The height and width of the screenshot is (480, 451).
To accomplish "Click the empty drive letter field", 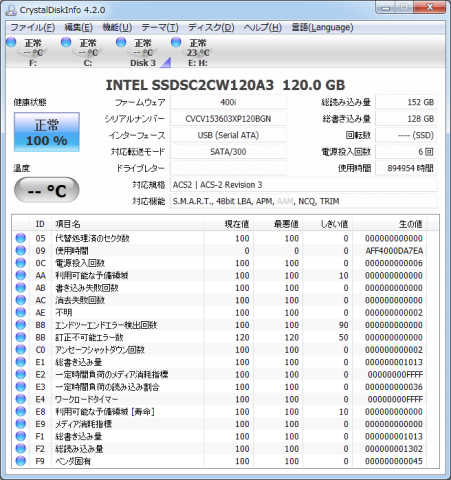I will click(x=228, y=168).
